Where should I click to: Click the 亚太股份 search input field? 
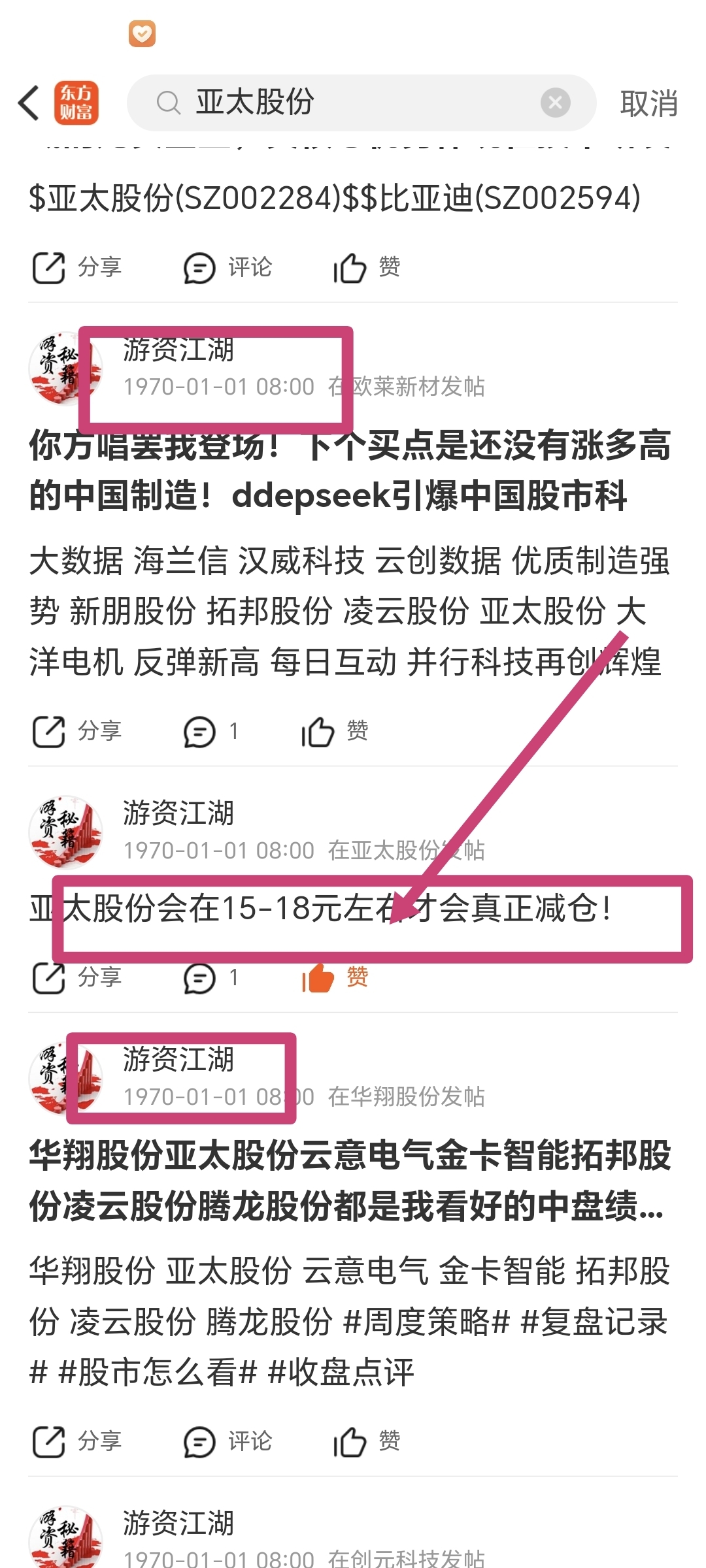[361, 103]
